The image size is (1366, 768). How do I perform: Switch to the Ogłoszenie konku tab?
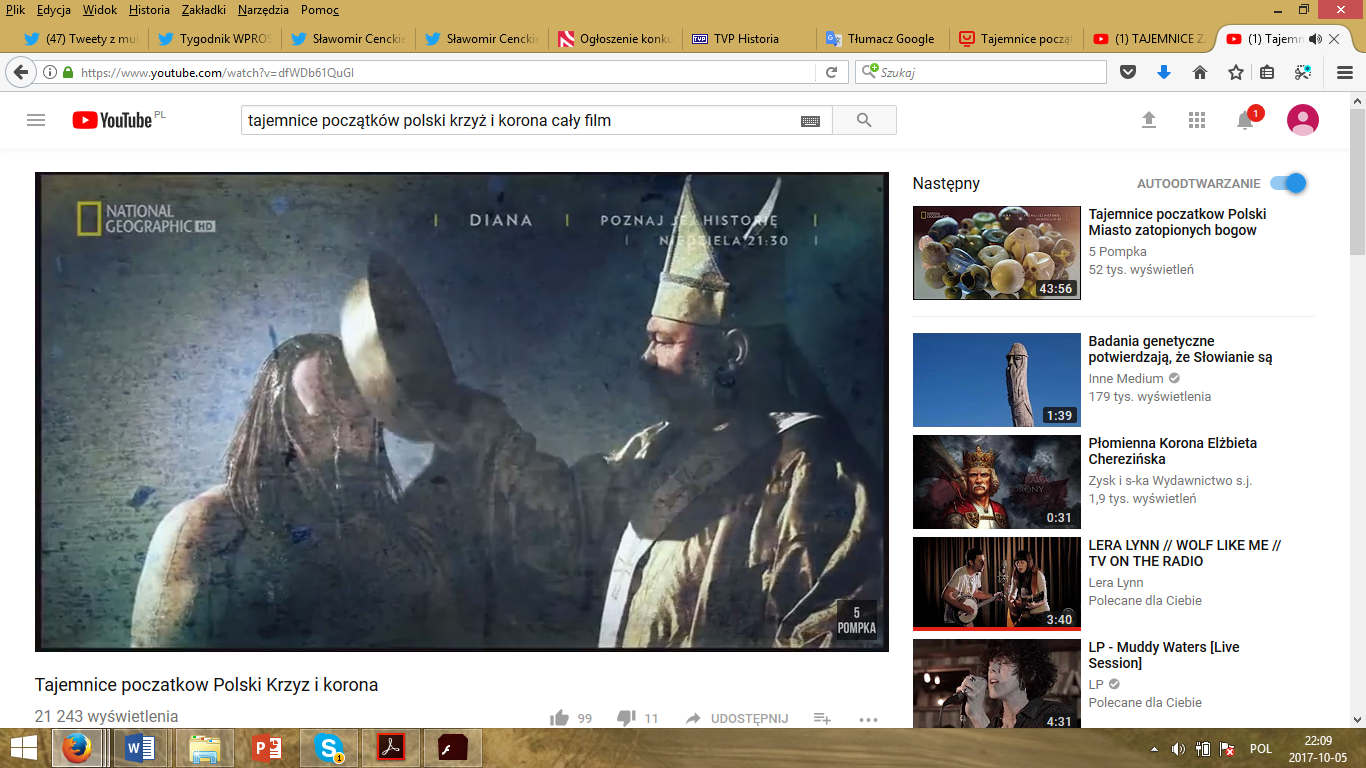click(615, 39)
